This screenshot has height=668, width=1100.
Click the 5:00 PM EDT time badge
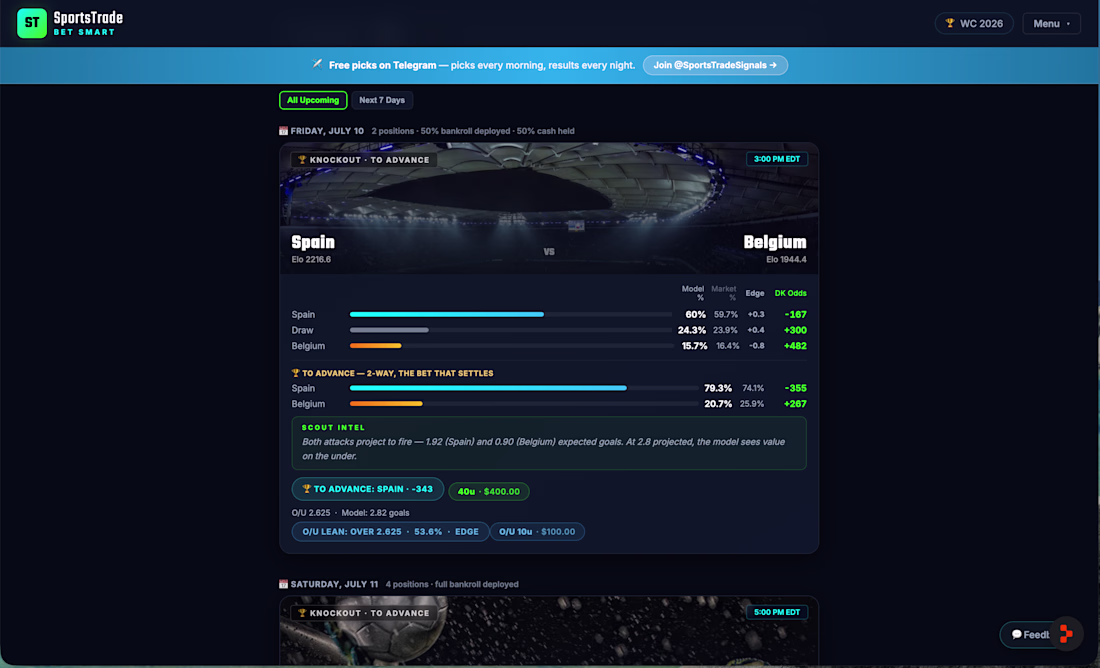777,613
